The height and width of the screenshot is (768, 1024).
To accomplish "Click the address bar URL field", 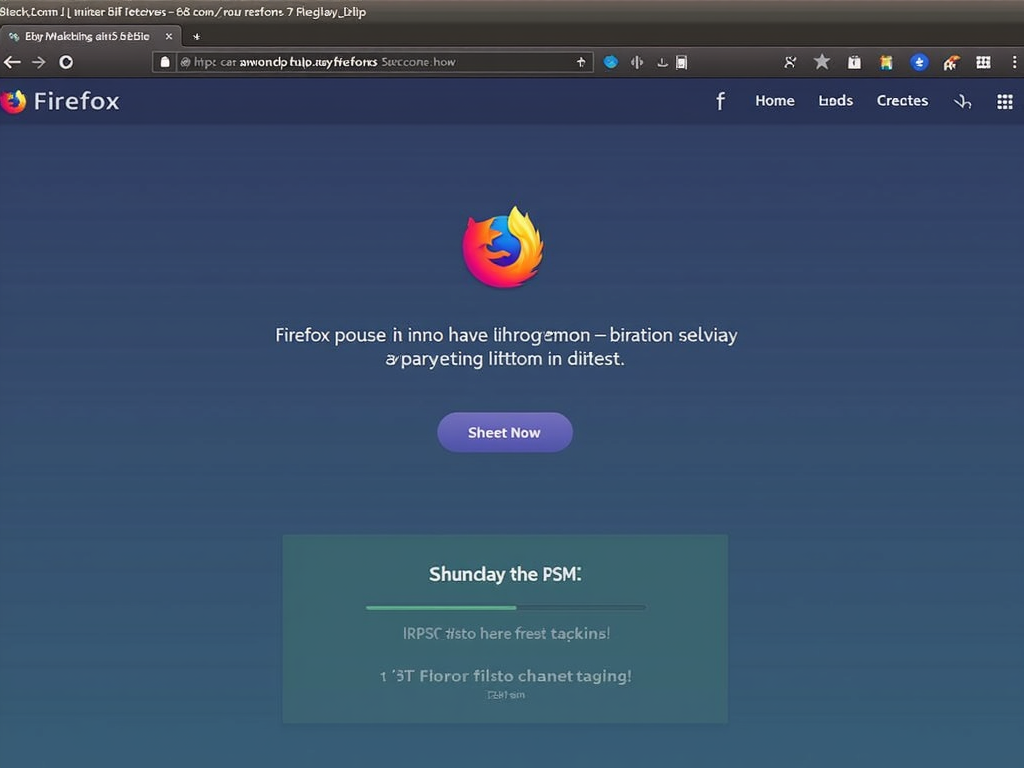I will coord(372,62).
